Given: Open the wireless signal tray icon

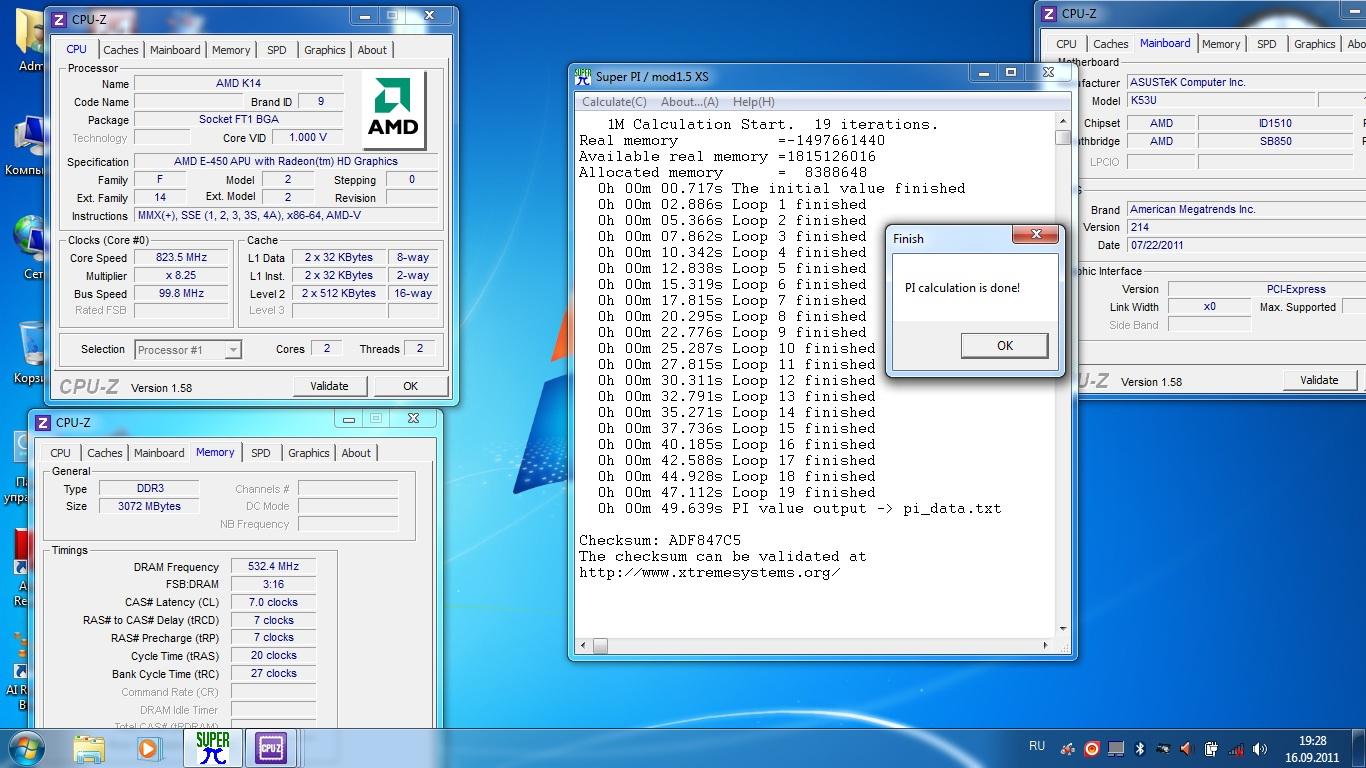Looking at the screenshot, I should (1236, 748).
